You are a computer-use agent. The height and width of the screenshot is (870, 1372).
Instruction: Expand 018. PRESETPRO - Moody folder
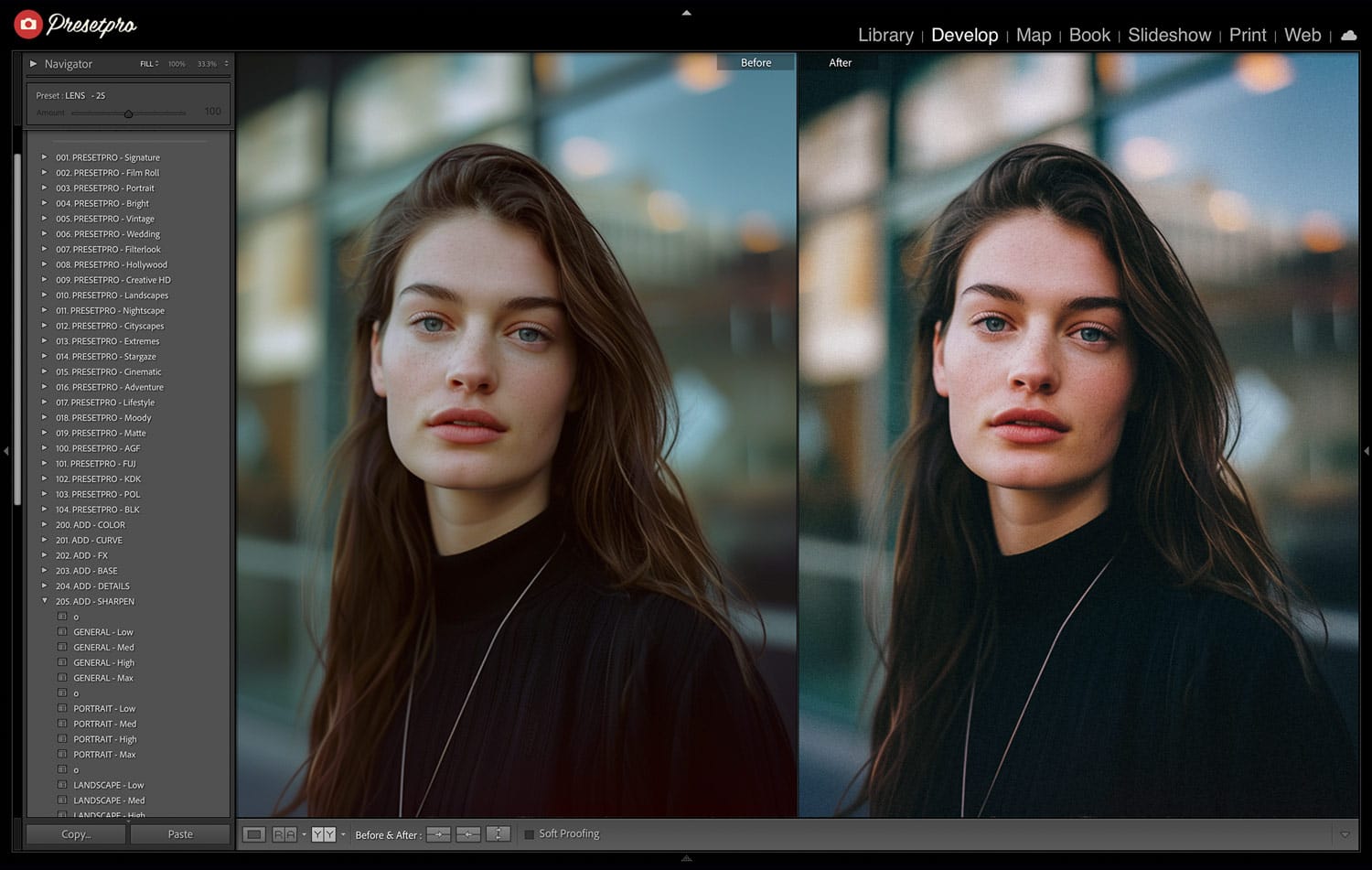tap(44, 417)
